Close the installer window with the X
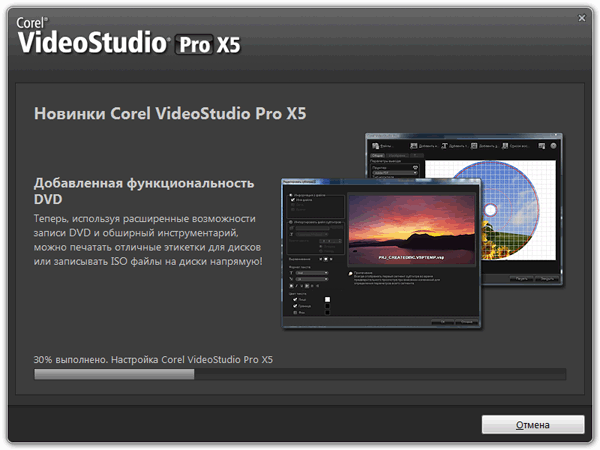Screen dimensions: 600x450 click(x=582, y=18)
